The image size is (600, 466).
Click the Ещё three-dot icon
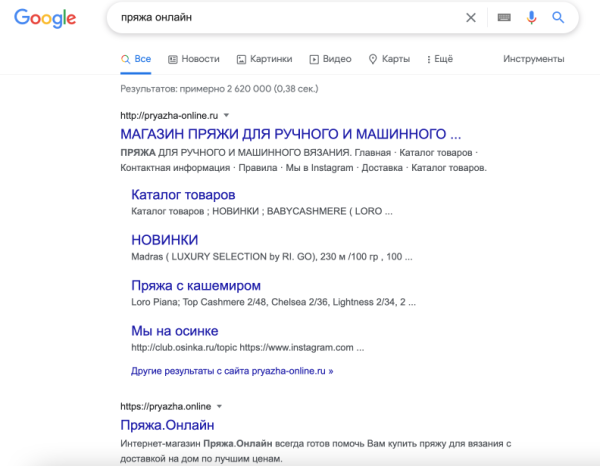tap(429, 59)
